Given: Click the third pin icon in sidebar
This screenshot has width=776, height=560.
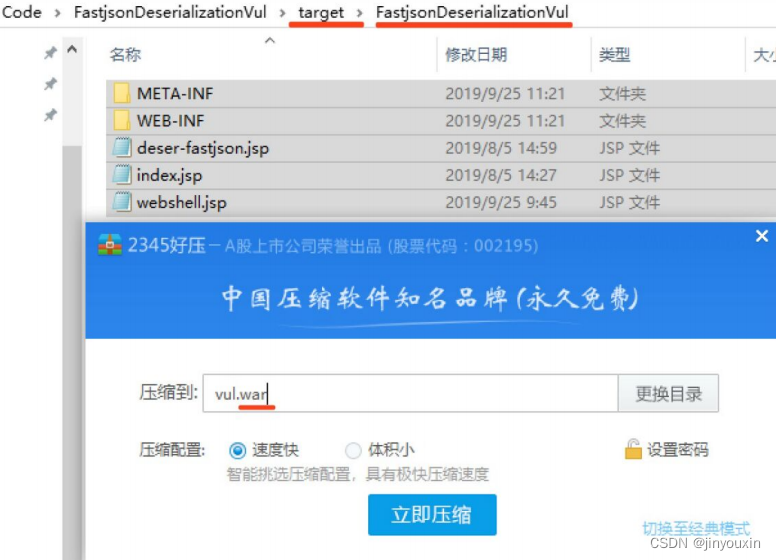Looking at the screenshot, I should coord(50,115).
